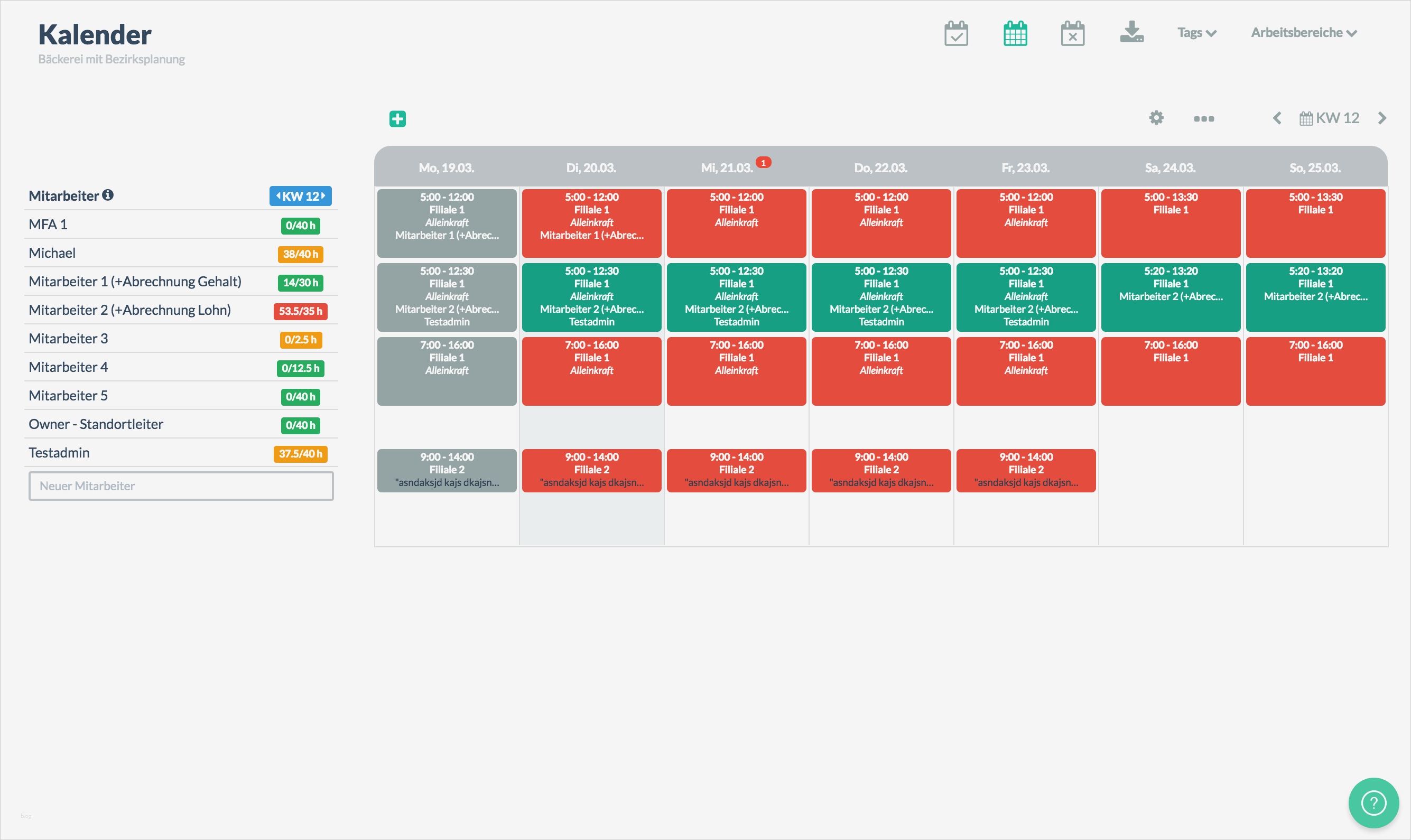Click the download icon in header
1411x840 pixels.
click(x=1131, y=32)
